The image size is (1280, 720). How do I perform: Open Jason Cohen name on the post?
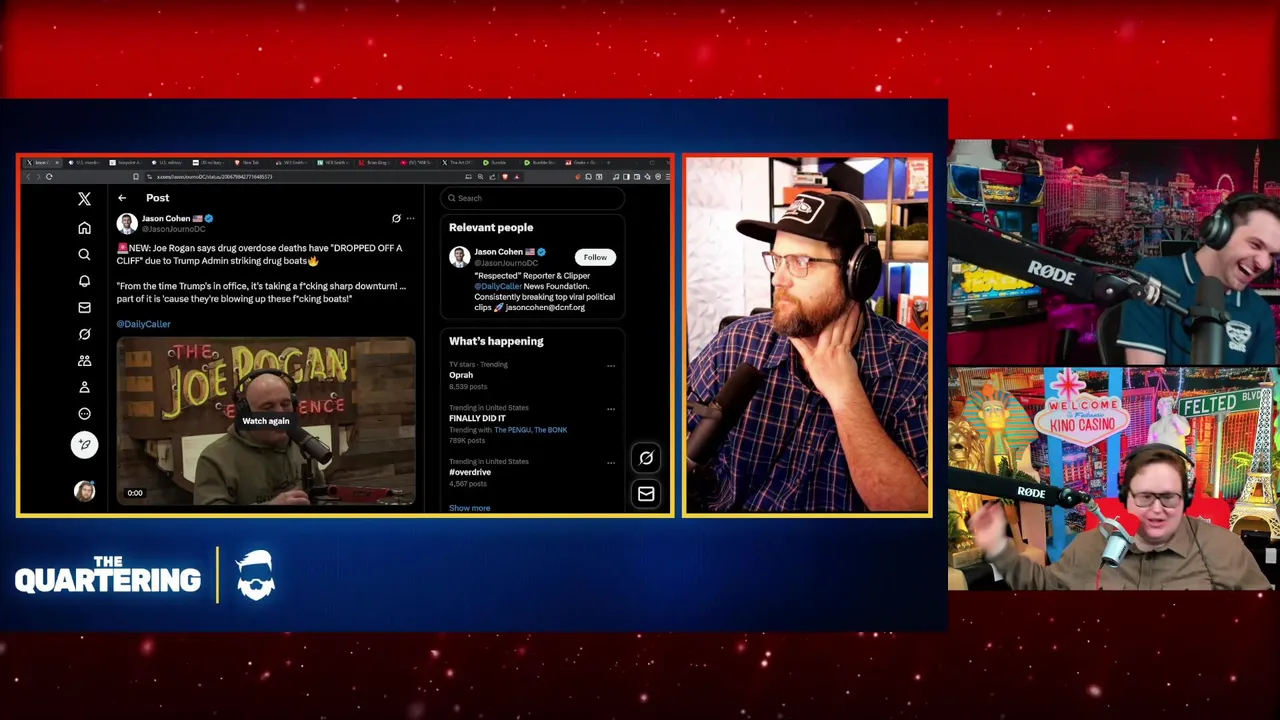pos(166,218)
